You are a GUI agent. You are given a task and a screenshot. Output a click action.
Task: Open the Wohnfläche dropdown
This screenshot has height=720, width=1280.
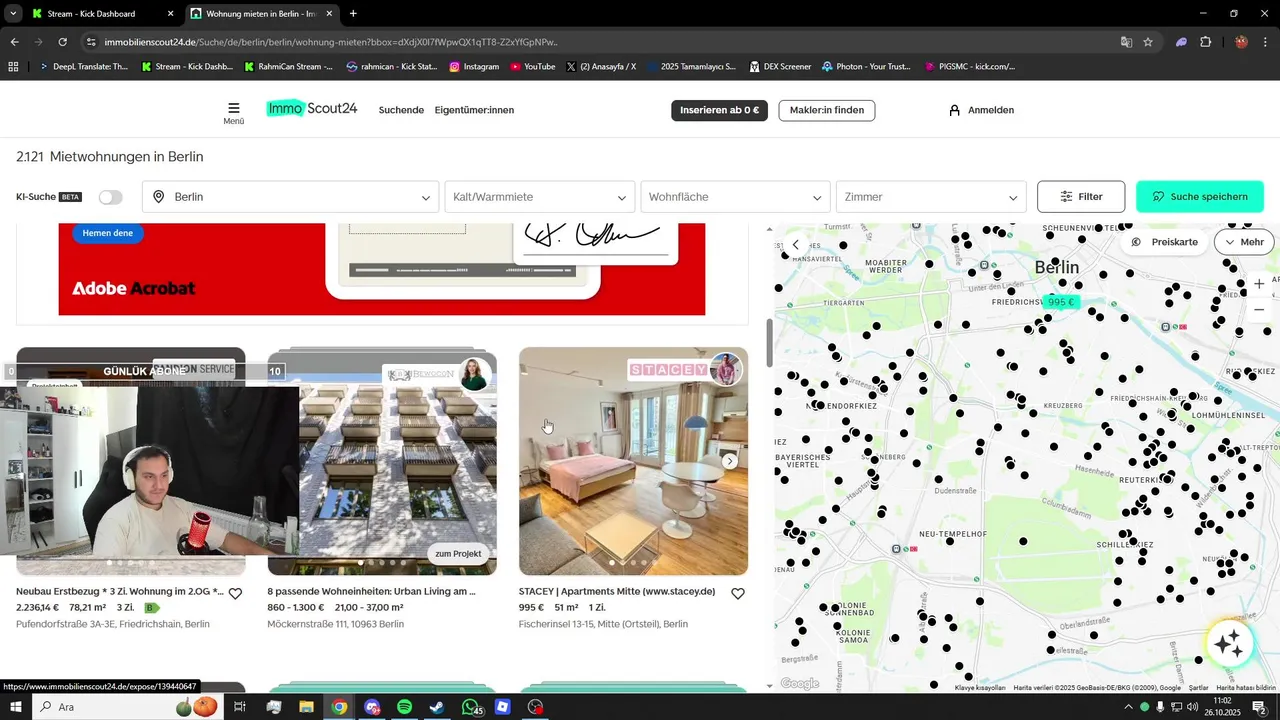(735, 197)
